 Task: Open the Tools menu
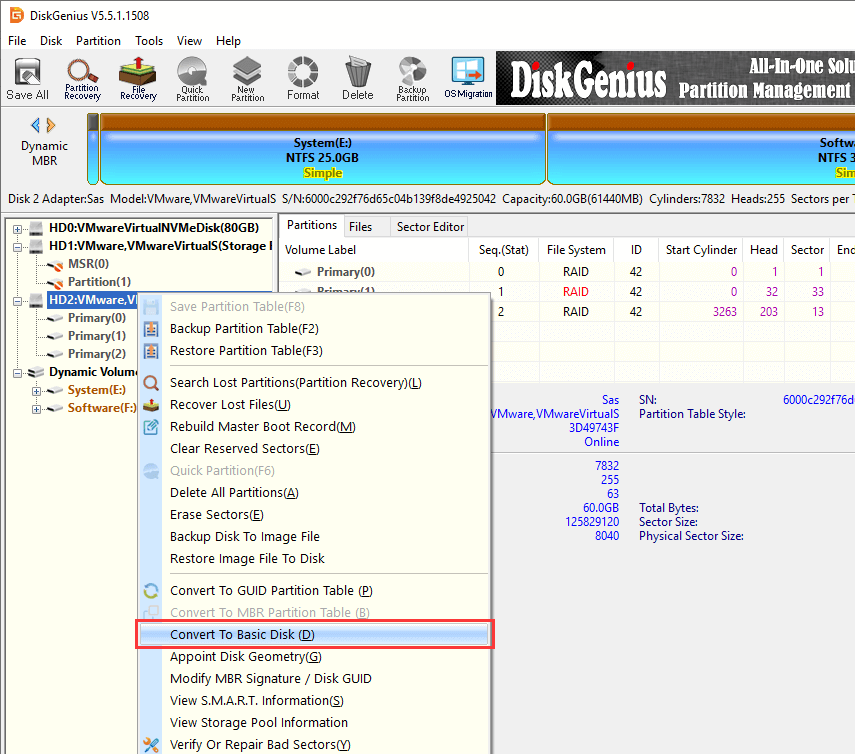(149, 41)
